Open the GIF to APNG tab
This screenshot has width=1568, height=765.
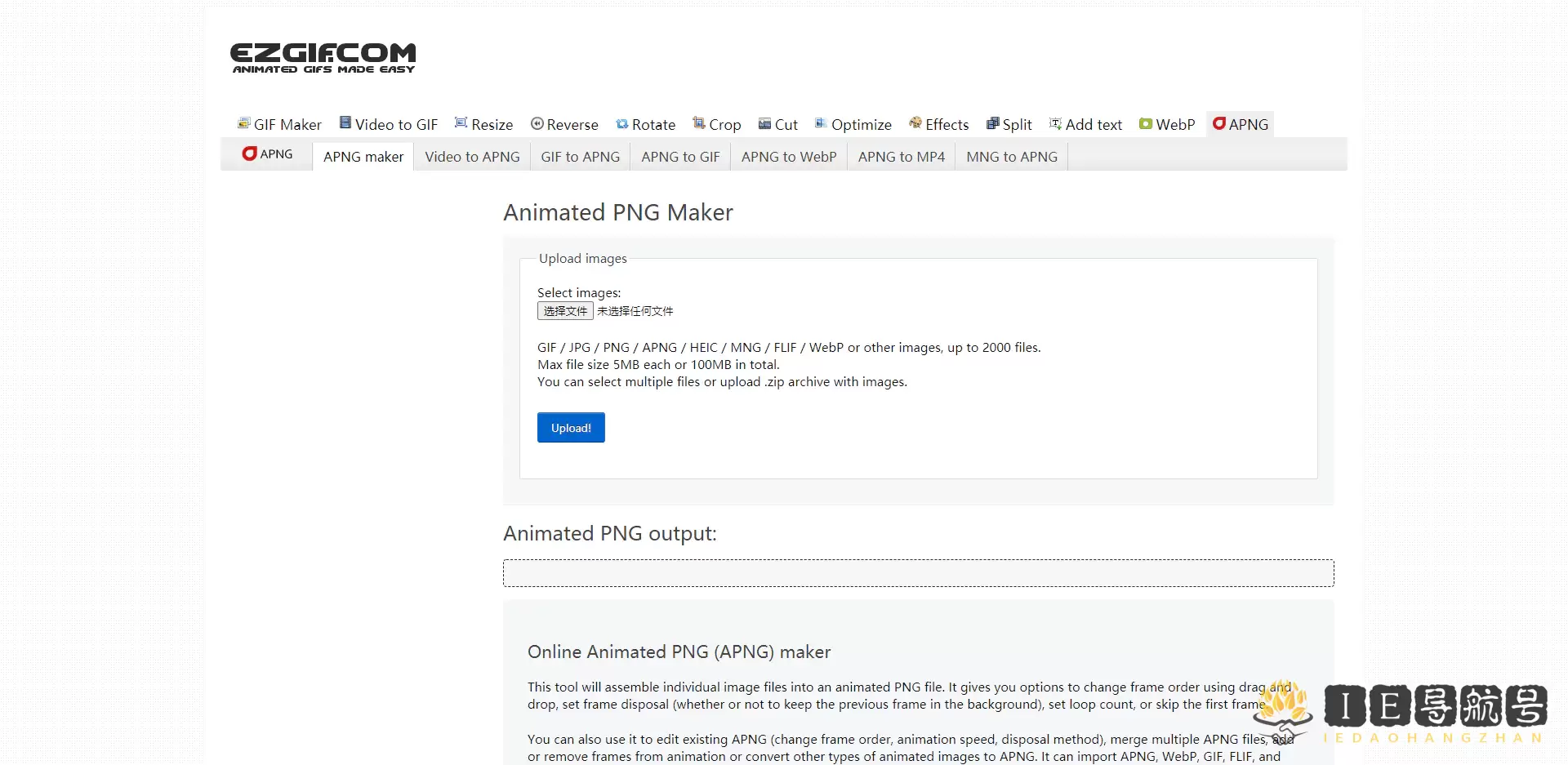(x=580, y=157)
